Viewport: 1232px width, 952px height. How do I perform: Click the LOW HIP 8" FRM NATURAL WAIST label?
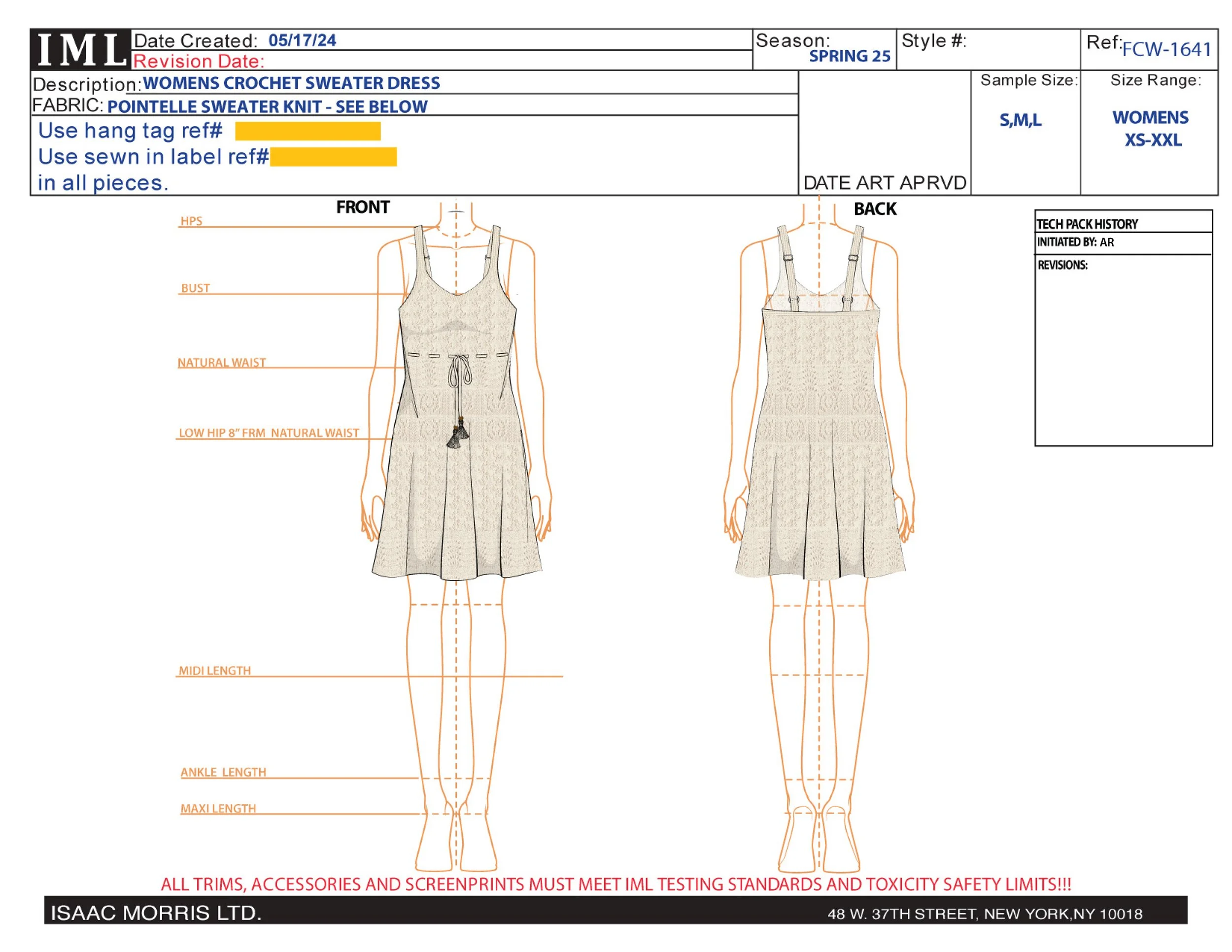tap(269, 433)
